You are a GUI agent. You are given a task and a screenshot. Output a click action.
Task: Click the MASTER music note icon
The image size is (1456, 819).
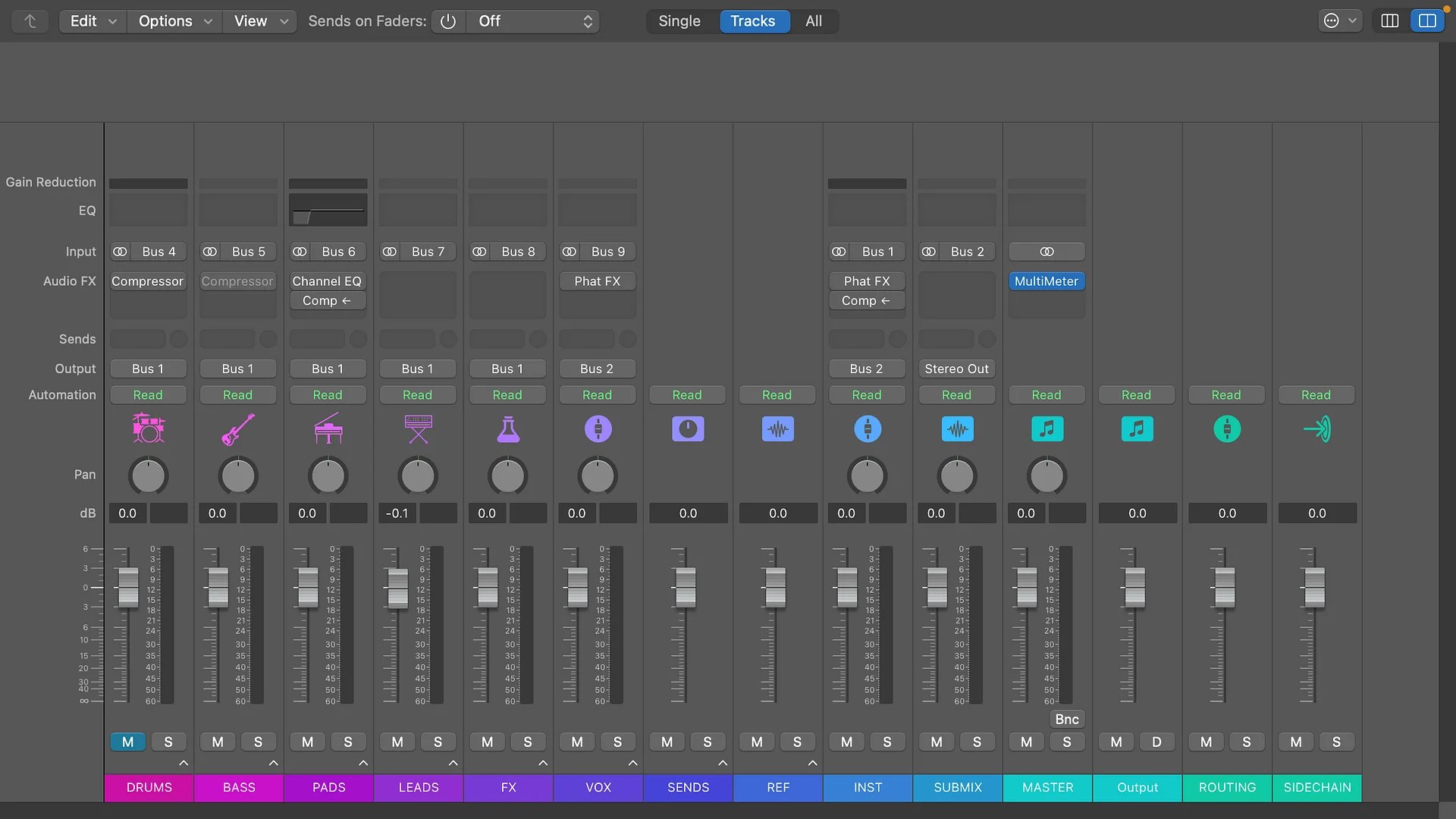point(1047,429)
